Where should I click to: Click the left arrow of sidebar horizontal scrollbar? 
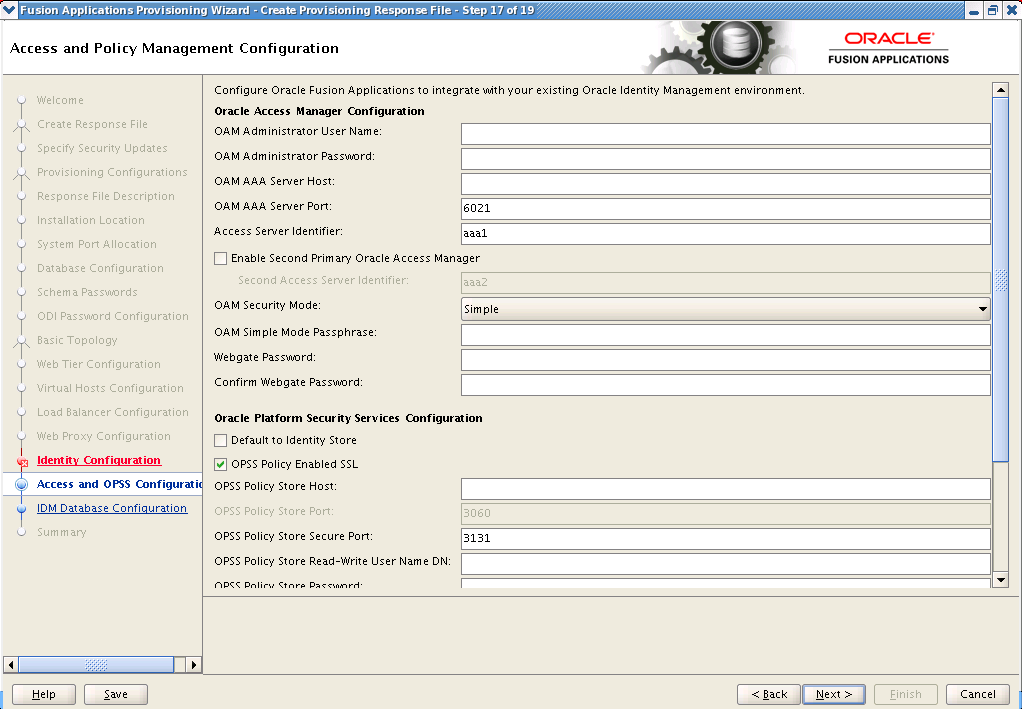10,665
